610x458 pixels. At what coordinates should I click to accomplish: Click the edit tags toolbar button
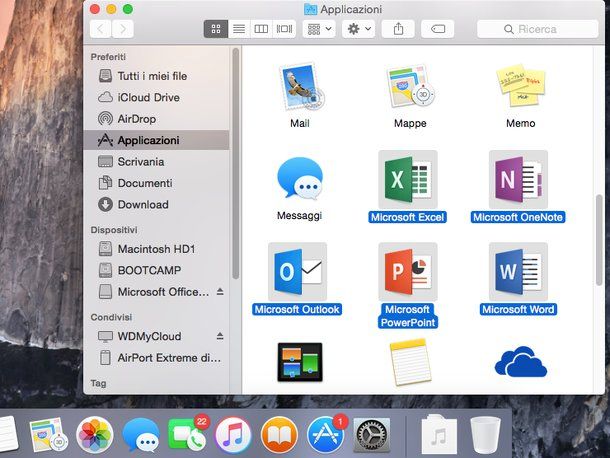(438, 29)
